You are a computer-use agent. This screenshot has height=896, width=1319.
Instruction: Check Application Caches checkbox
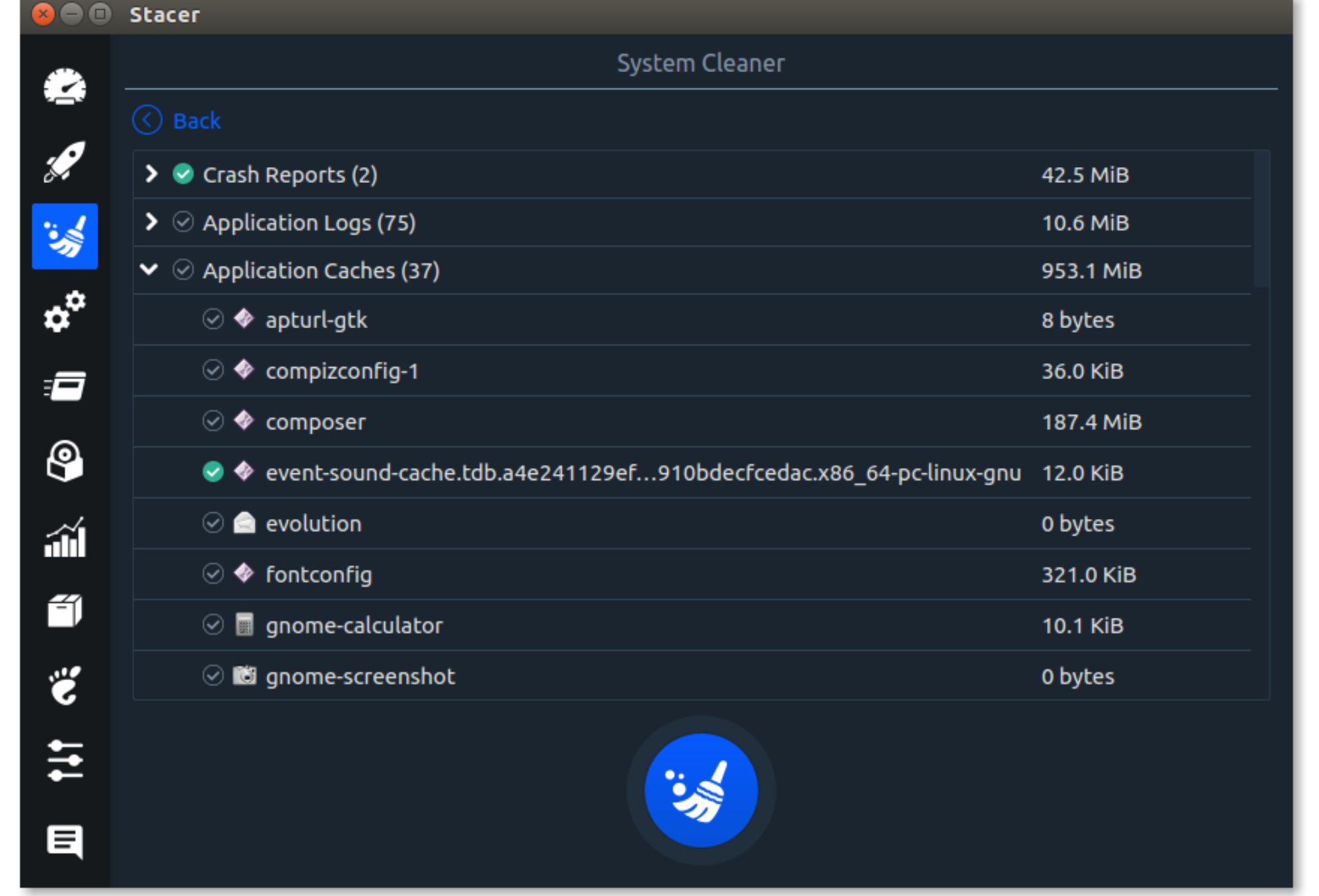[x=183, y=270]
